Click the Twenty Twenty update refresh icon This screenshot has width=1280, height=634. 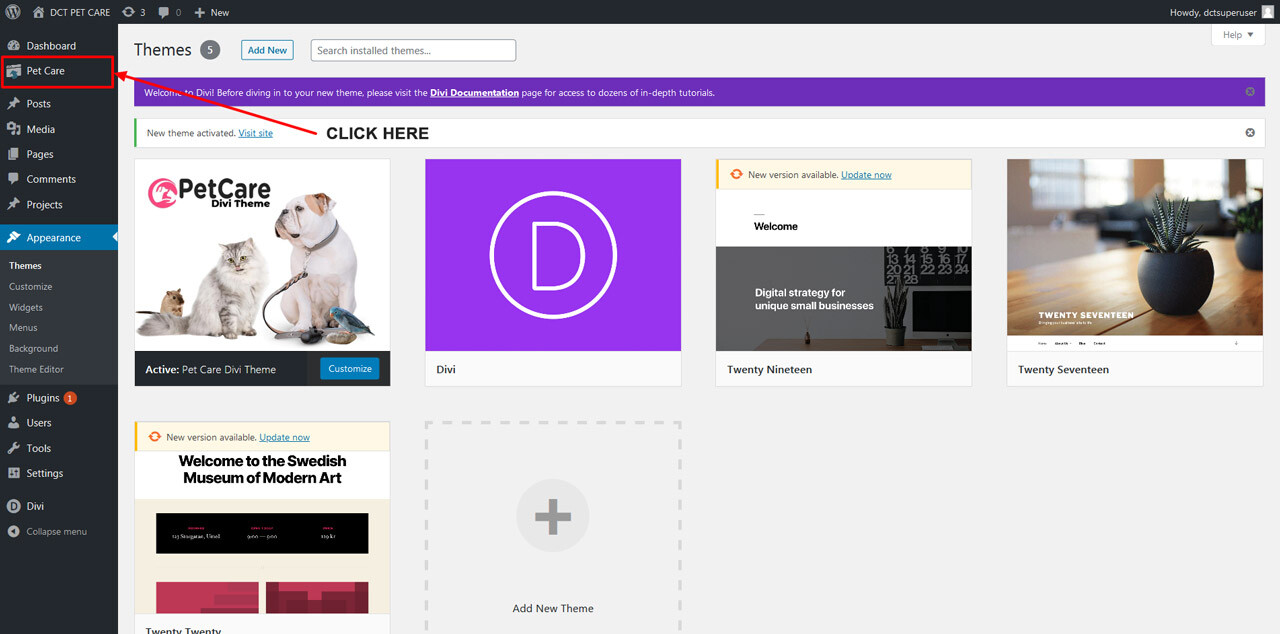(154, 437)
